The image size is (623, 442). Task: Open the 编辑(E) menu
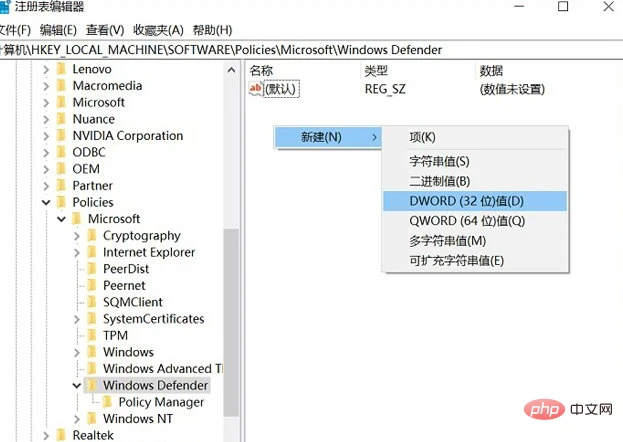coord(58,30)
